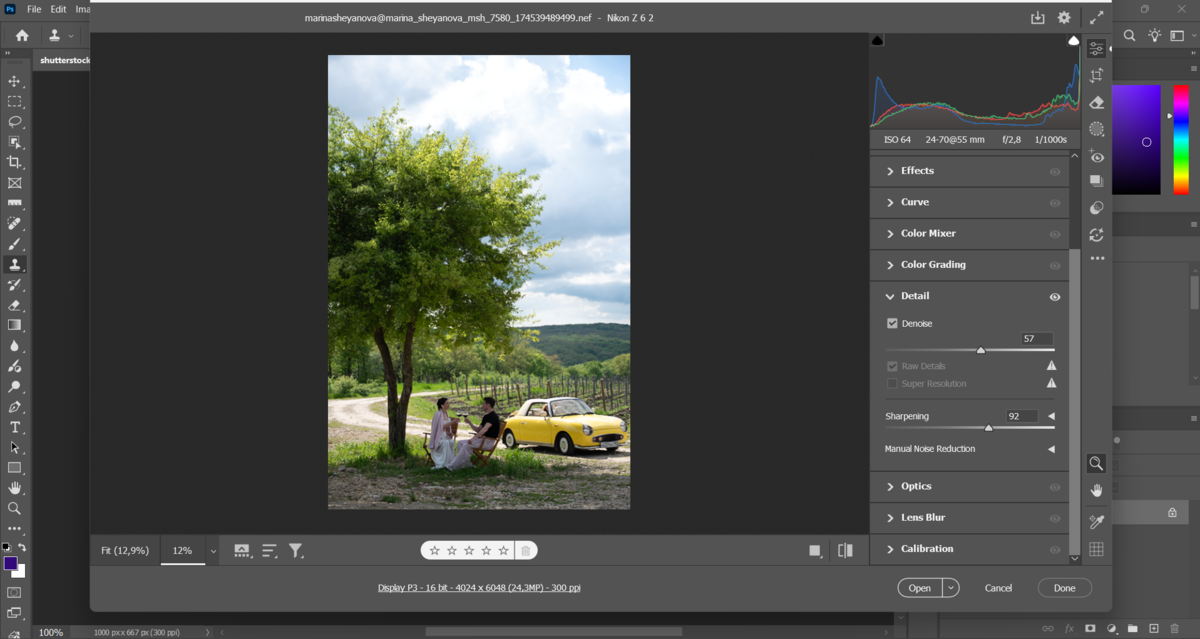
Task: Select the Brush tool
Action: point(14,244)
